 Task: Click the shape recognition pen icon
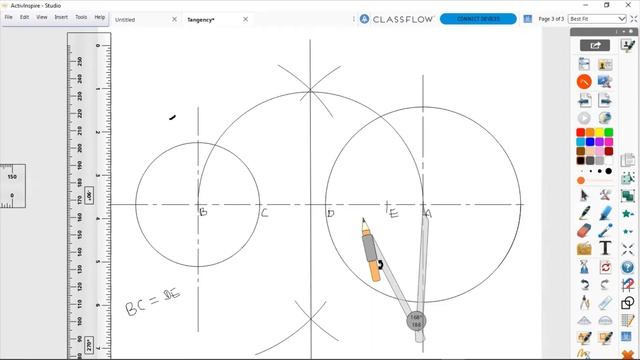(x=605, y=338)
